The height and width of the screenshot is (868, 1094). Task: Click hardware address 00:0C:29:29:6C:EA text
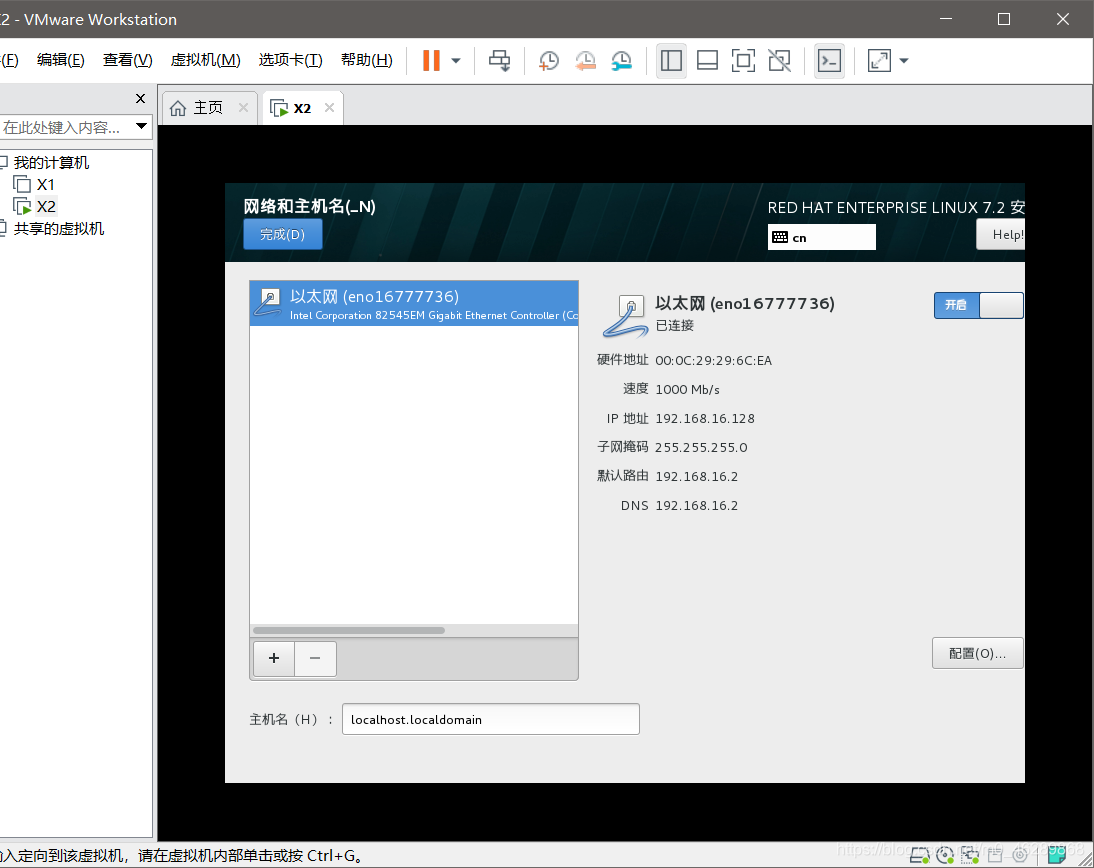(713, 361)
